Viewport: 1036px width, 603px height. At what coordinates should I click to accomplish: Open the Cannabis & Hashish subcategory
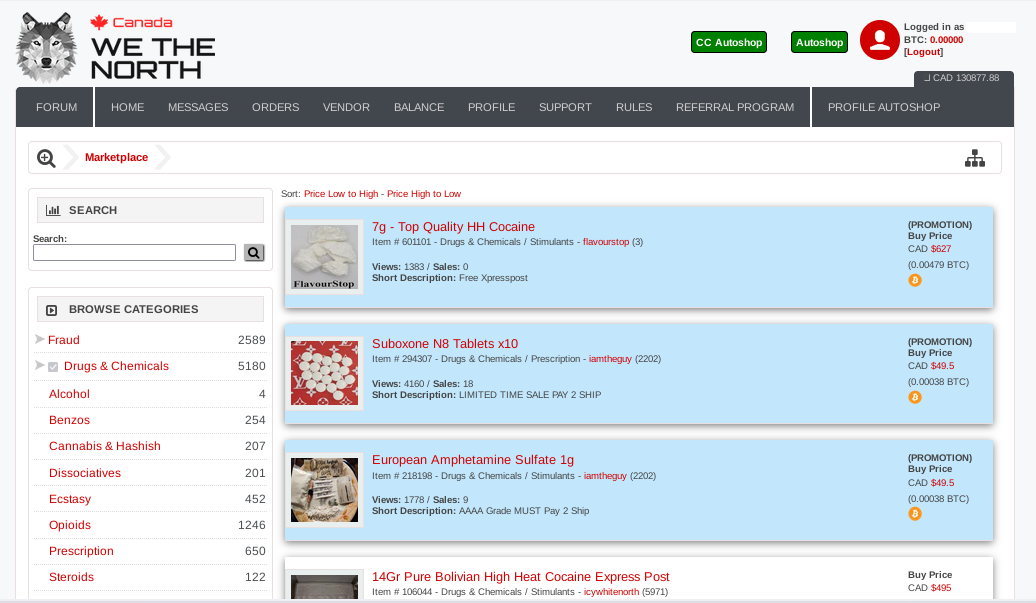pyautogui.click(x=104, y=446)
